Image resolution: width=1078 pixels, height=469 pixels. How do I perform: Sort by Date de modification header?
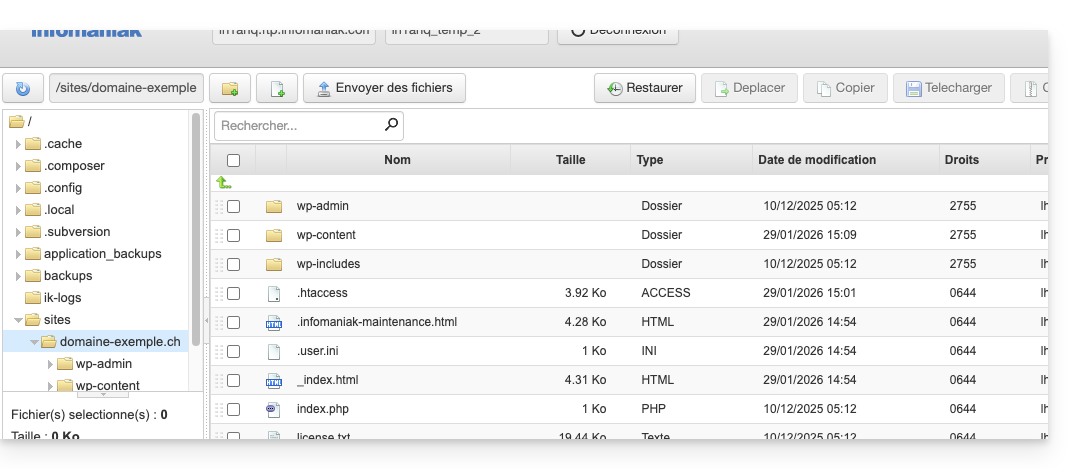[816, 160]
